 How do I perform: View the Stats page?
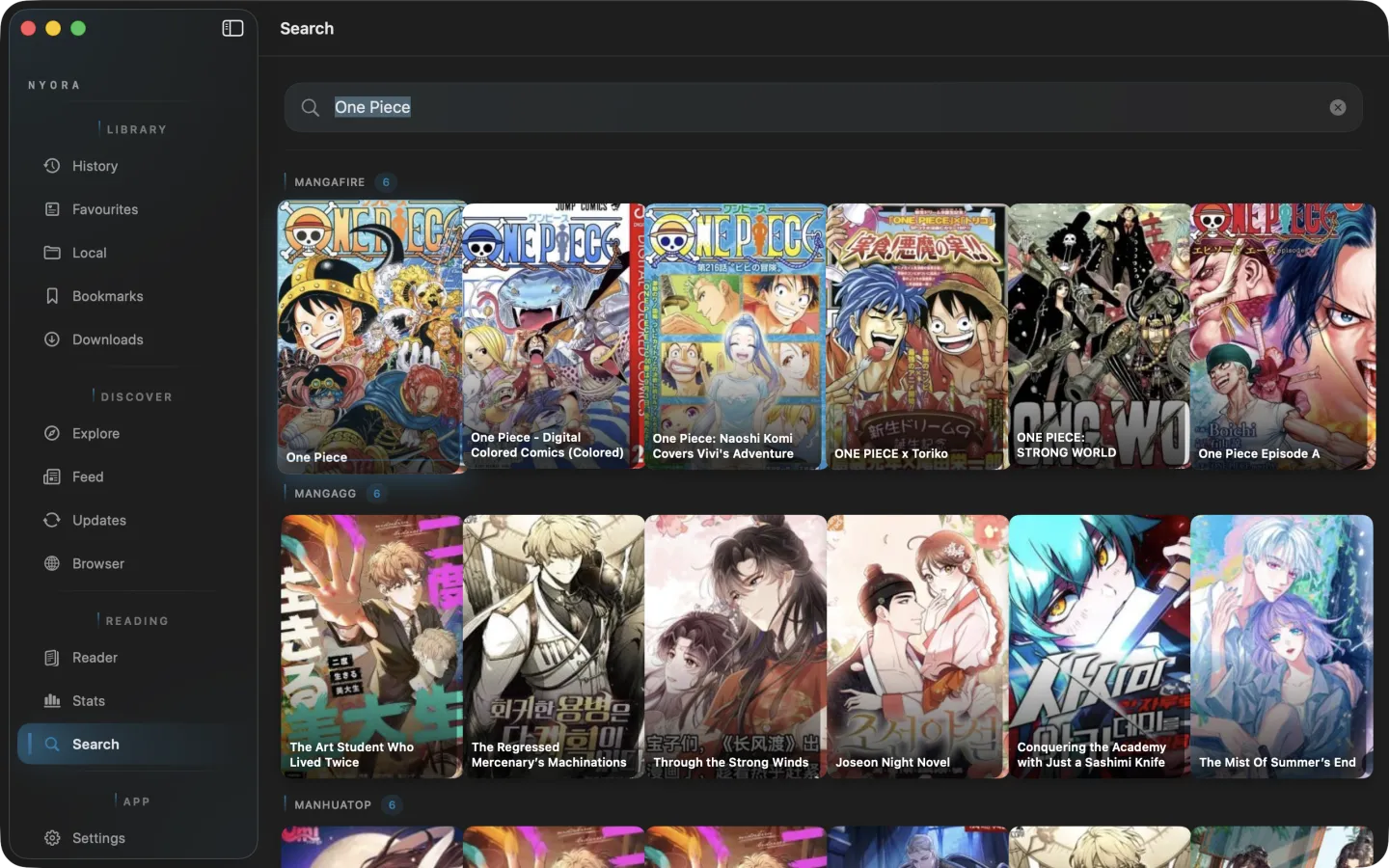coord(130,701)
